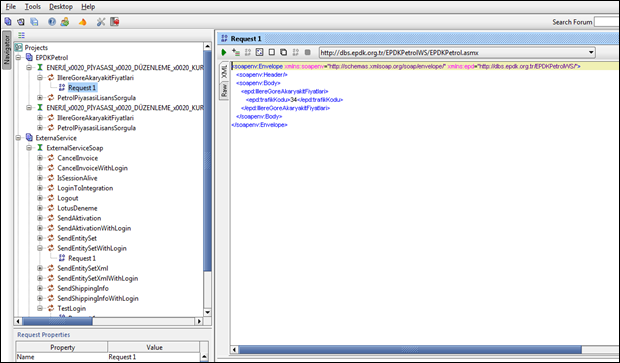Click the ExternalServiceSoap green interface icon
The image size is (620, 363).
40,148
